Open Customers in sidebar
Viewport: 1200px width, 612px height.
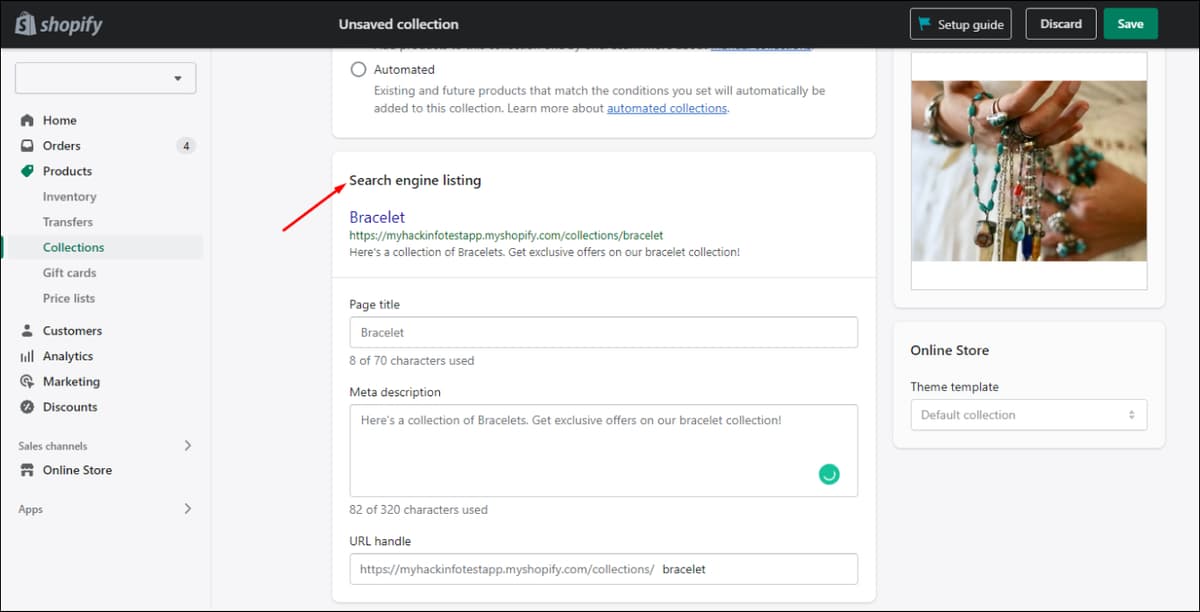click(x=72, y=330)
